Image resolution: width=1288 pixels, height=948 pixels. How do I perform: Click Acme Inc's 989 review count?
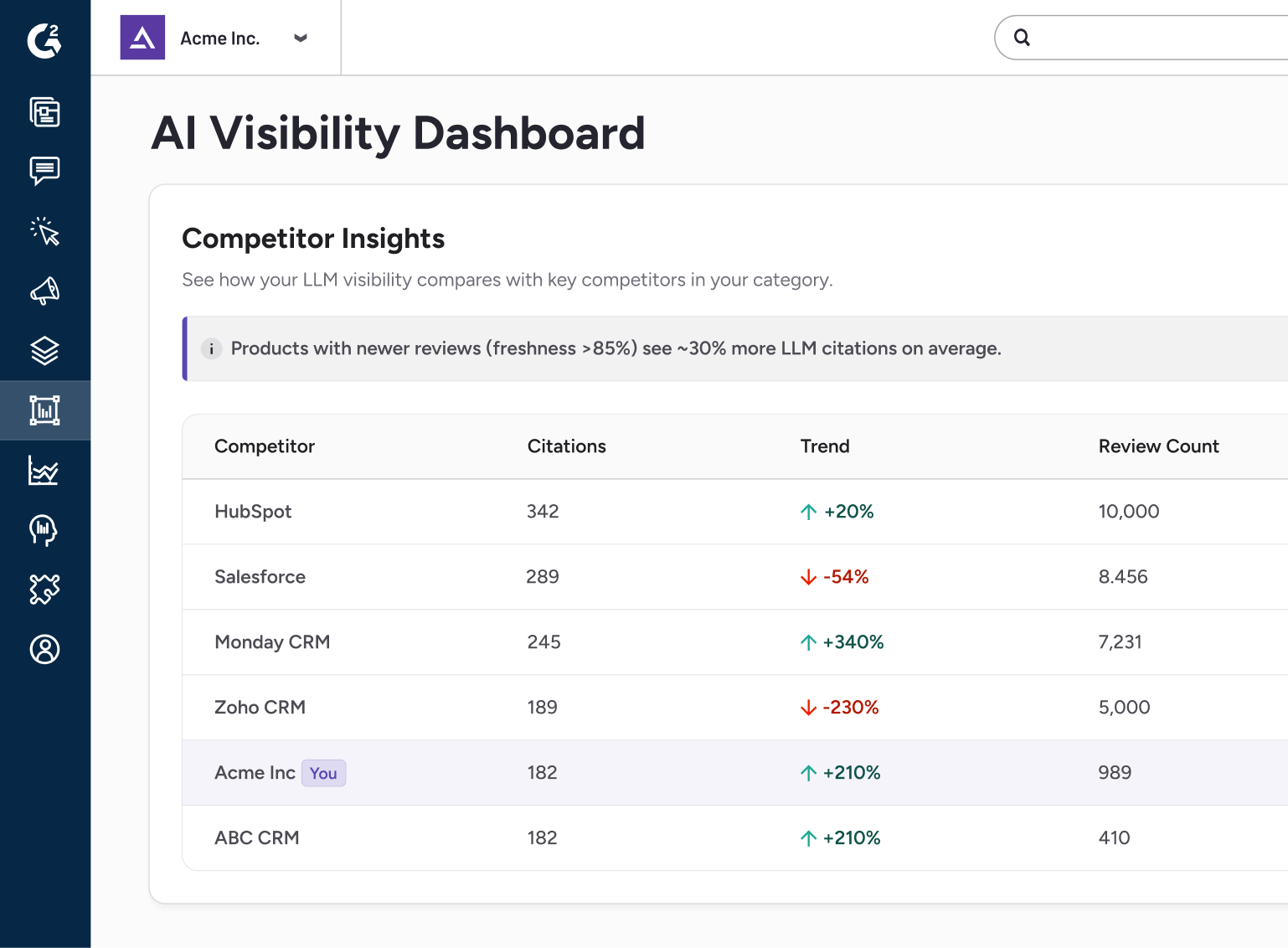pyautogui.click(x=1115, y=773)
